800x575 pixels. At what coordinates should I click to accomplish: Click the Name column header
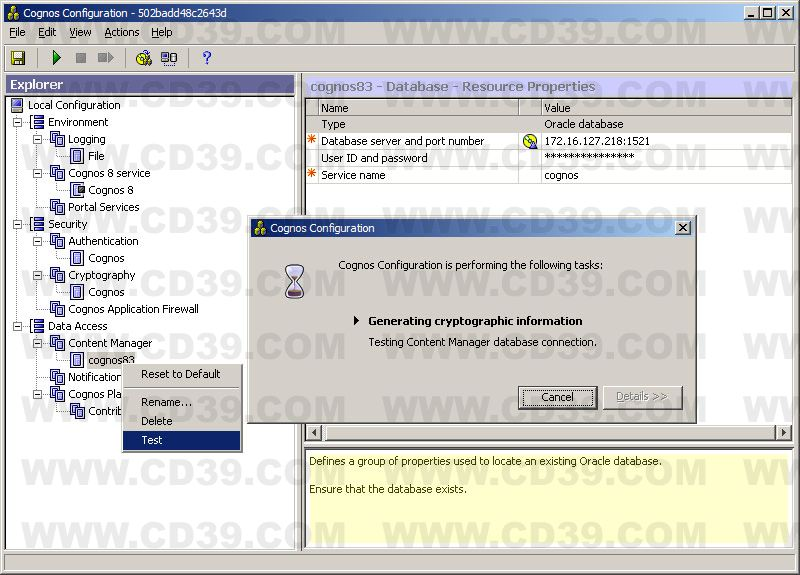[418, 108]
